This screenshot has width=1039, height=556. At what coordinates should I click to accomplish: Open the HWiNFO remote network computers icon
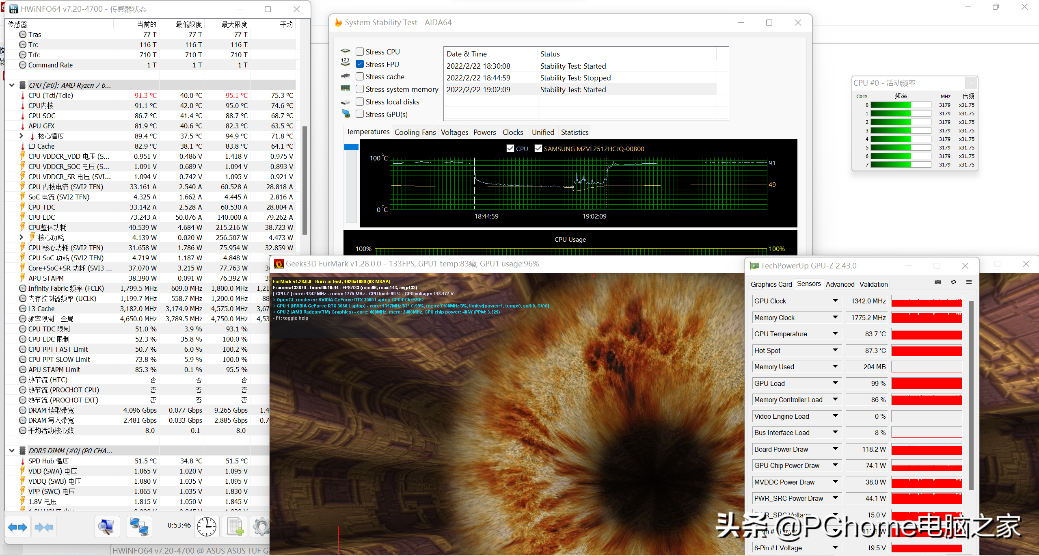139,526
